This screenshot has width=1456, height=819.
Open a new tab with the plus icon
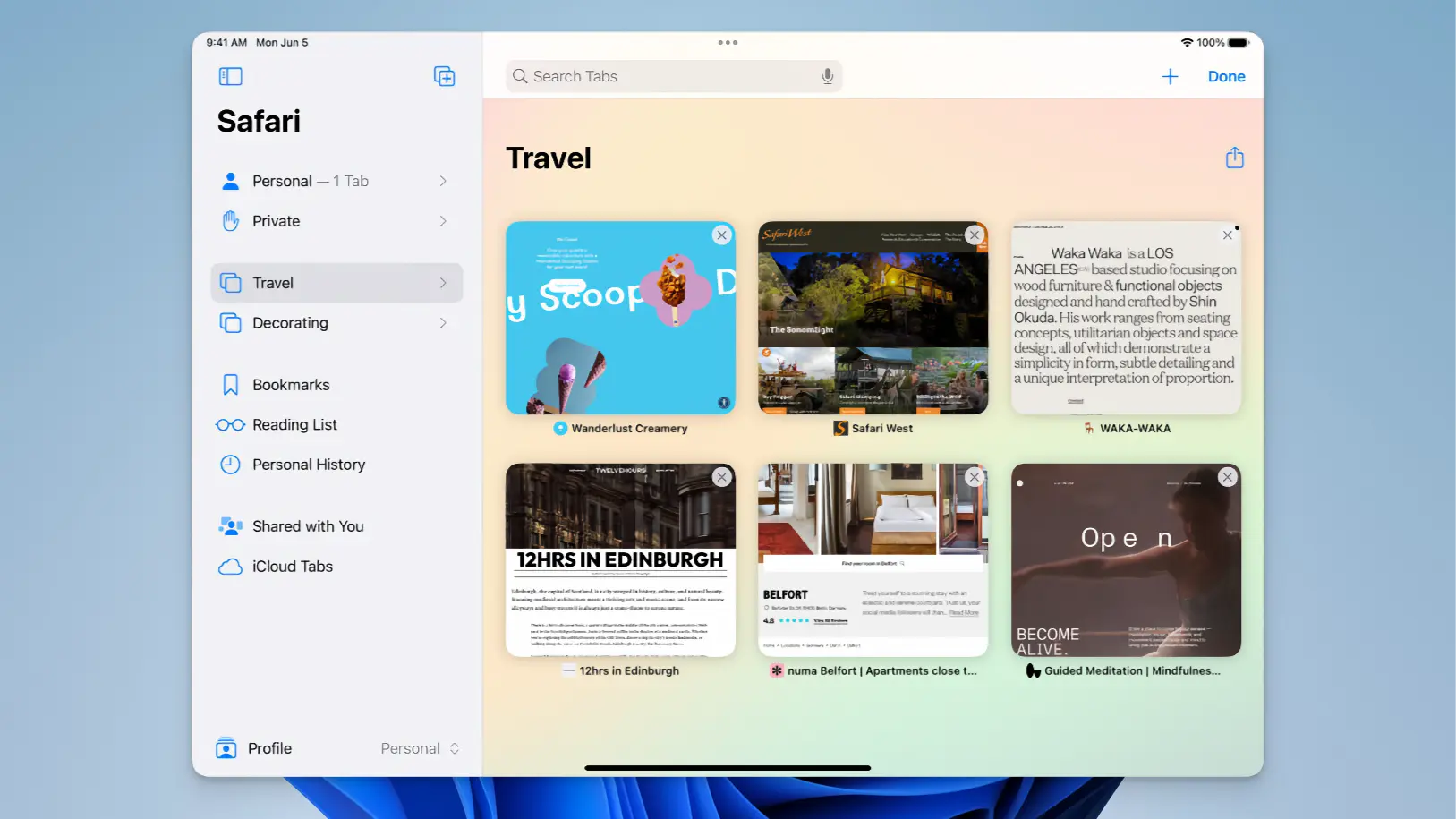click(x=1170, y=76)
